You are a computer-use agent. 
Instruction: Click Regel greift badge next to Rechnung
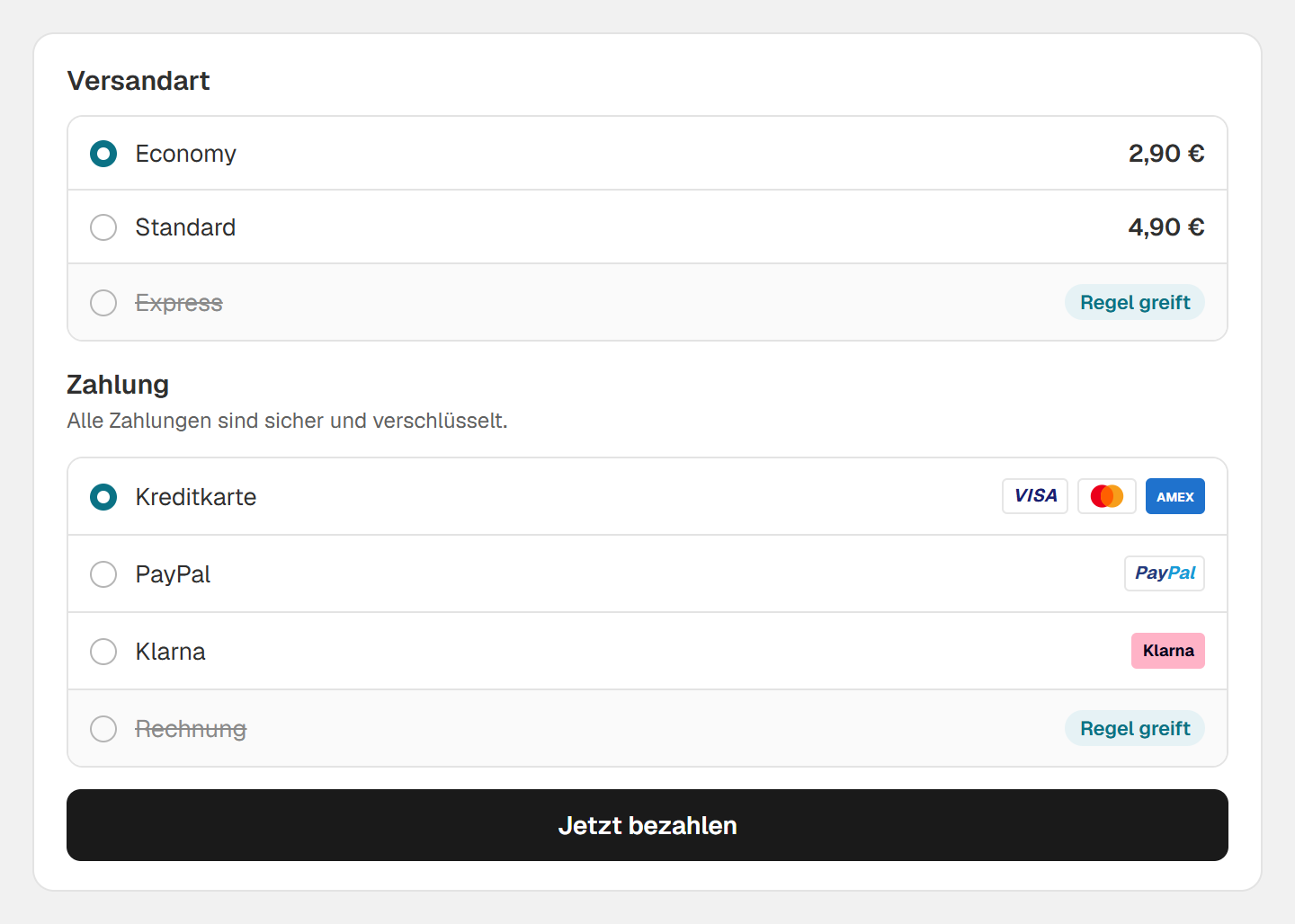(1135, 728)
